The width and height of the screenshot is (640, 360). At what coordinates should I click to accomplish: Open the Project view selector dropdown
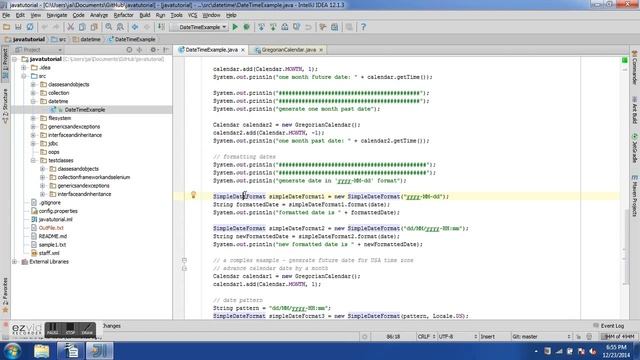[x=38, y=50]
